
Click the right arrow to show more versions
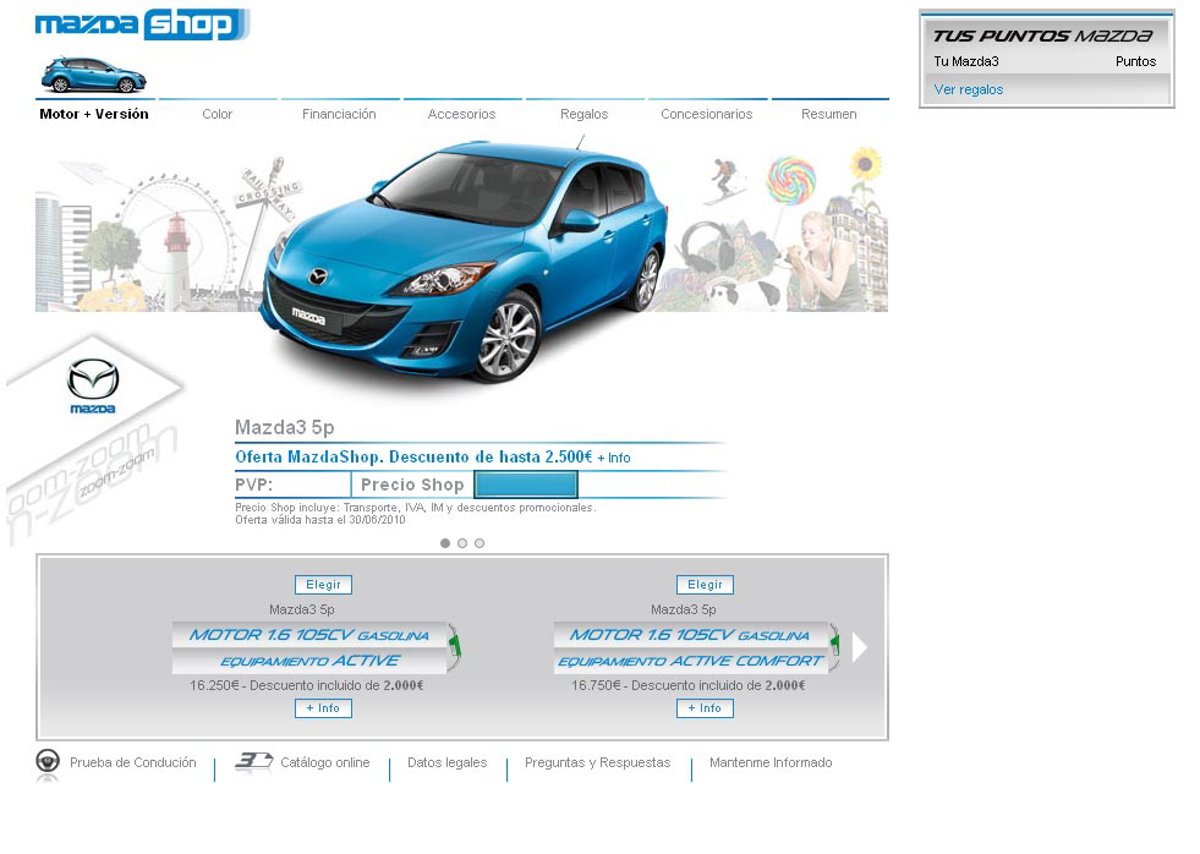pyautogui.click(x=859, y=647)
